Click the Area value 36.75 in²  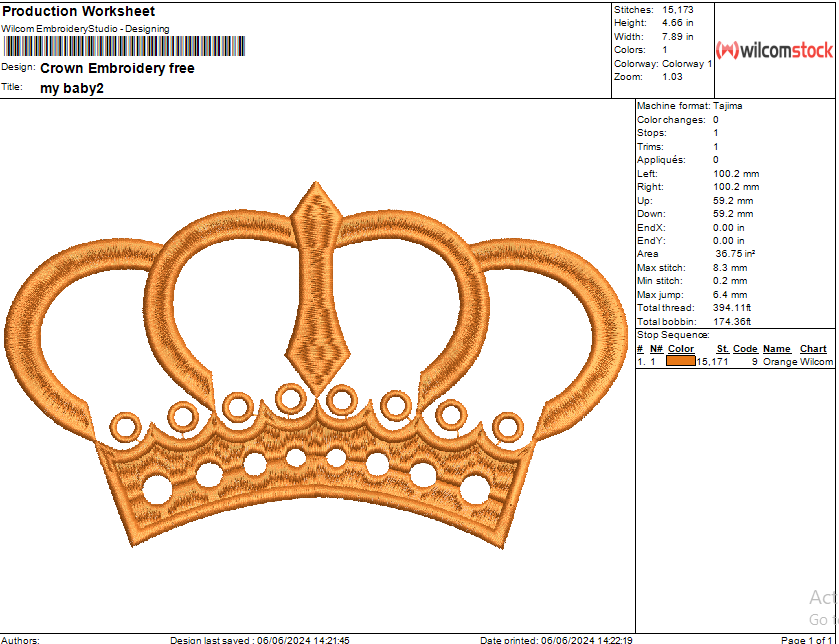point(735,254)
